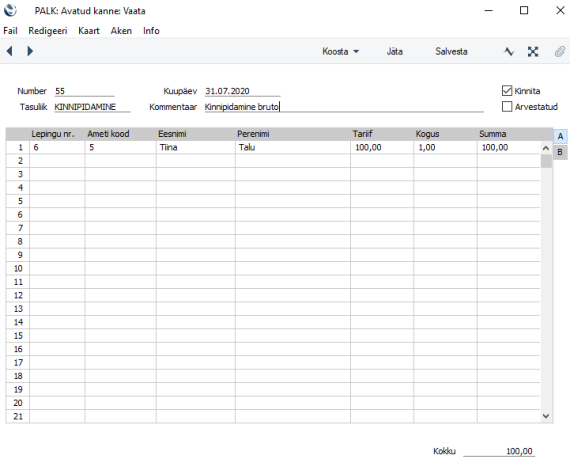Click the fullscreen expand arrows icon
570x459 pixels.
(533, 52)
